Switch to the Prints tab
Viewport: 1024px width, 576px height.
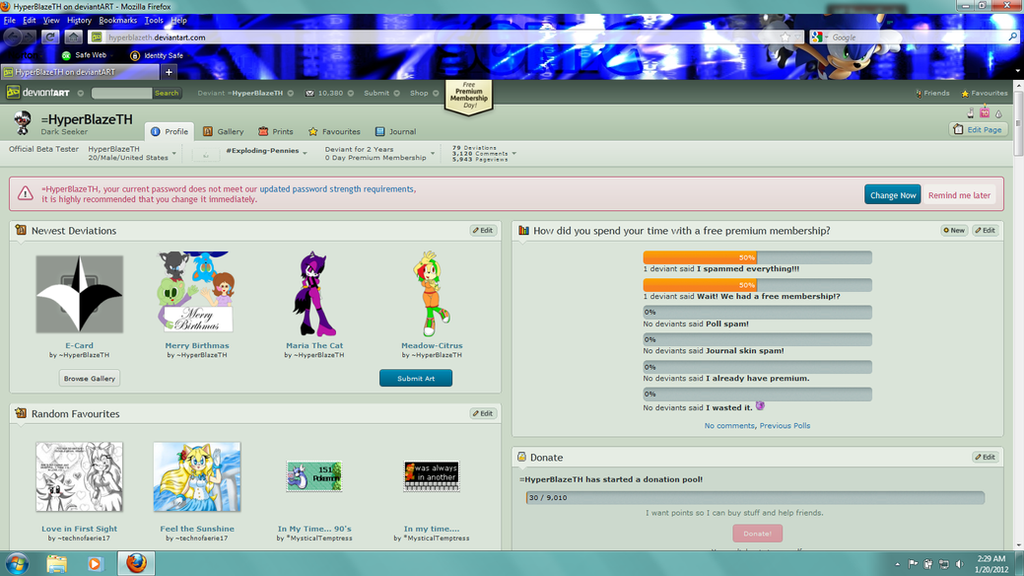276,131
